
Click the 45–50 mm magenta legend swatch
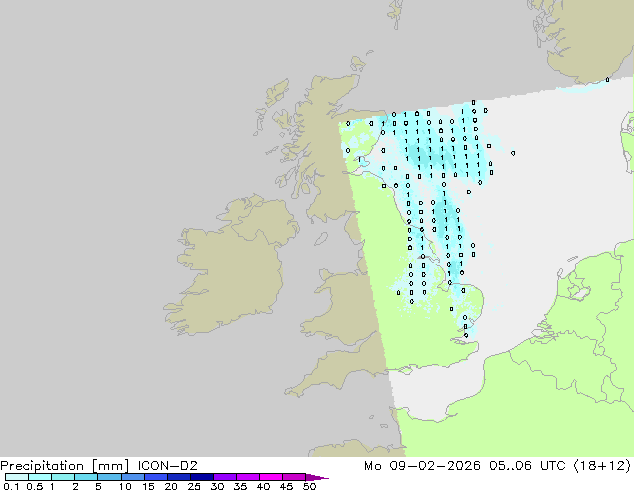(294, 477)
